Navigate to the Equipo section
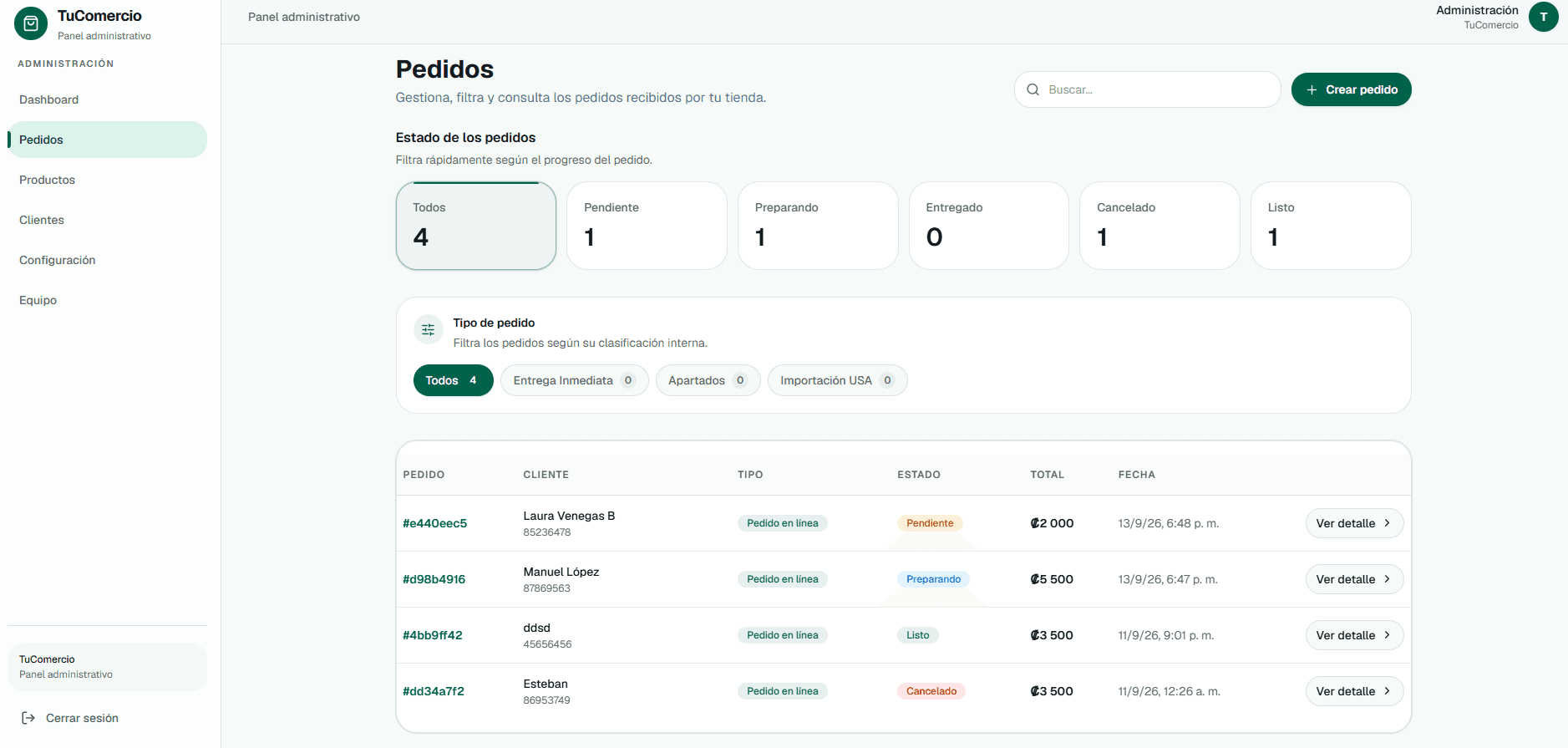Viewport: 1568px width, 748px height. point(107,300)
